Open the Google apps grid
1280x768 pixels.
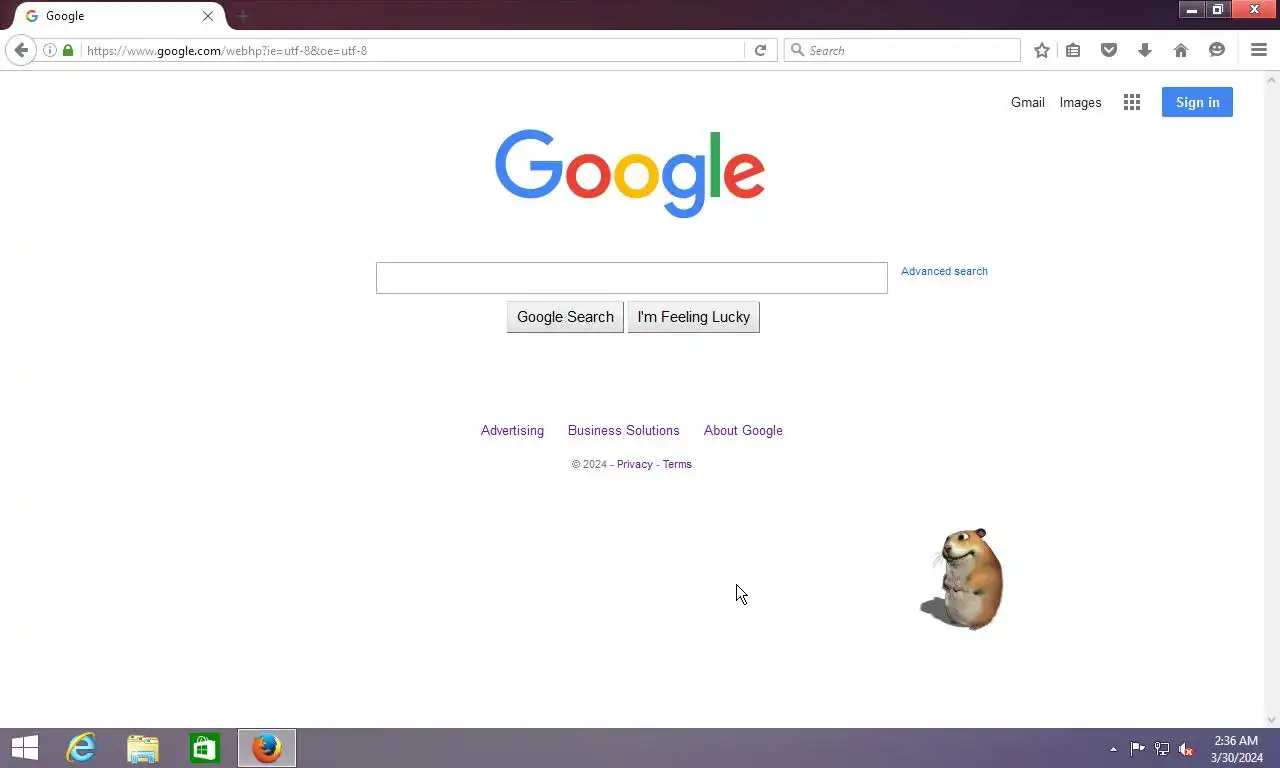click(1132, 102)
